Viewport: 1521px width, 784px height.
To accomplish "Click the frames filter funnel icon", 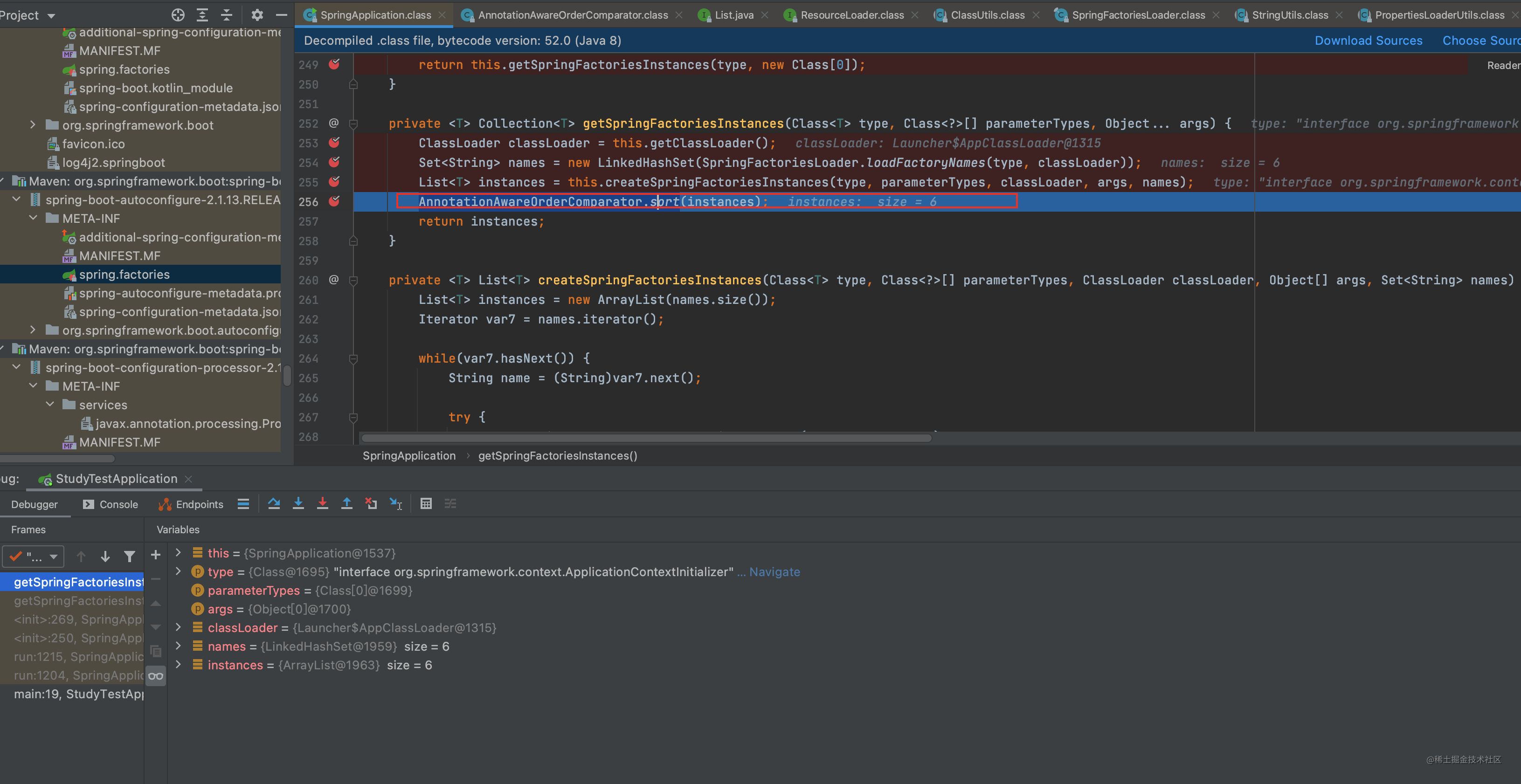I will click(129, 556).
